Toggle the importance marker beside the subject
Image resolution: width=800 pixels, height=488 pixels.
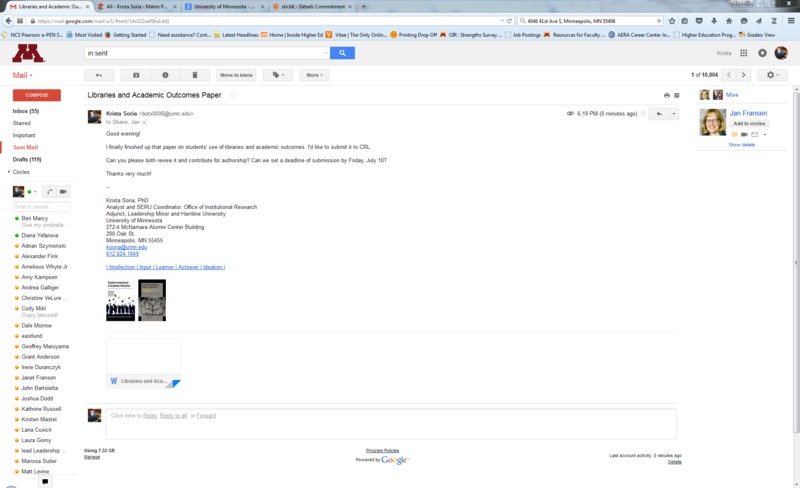click(x=234, y=95)
